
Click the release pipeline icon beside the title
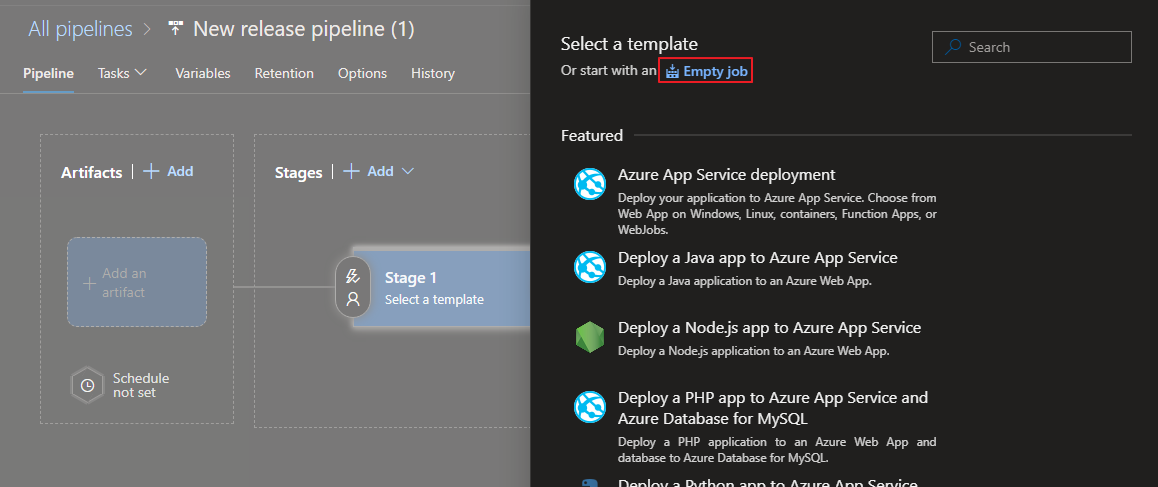pyautogui.click(x=176, y=29)
